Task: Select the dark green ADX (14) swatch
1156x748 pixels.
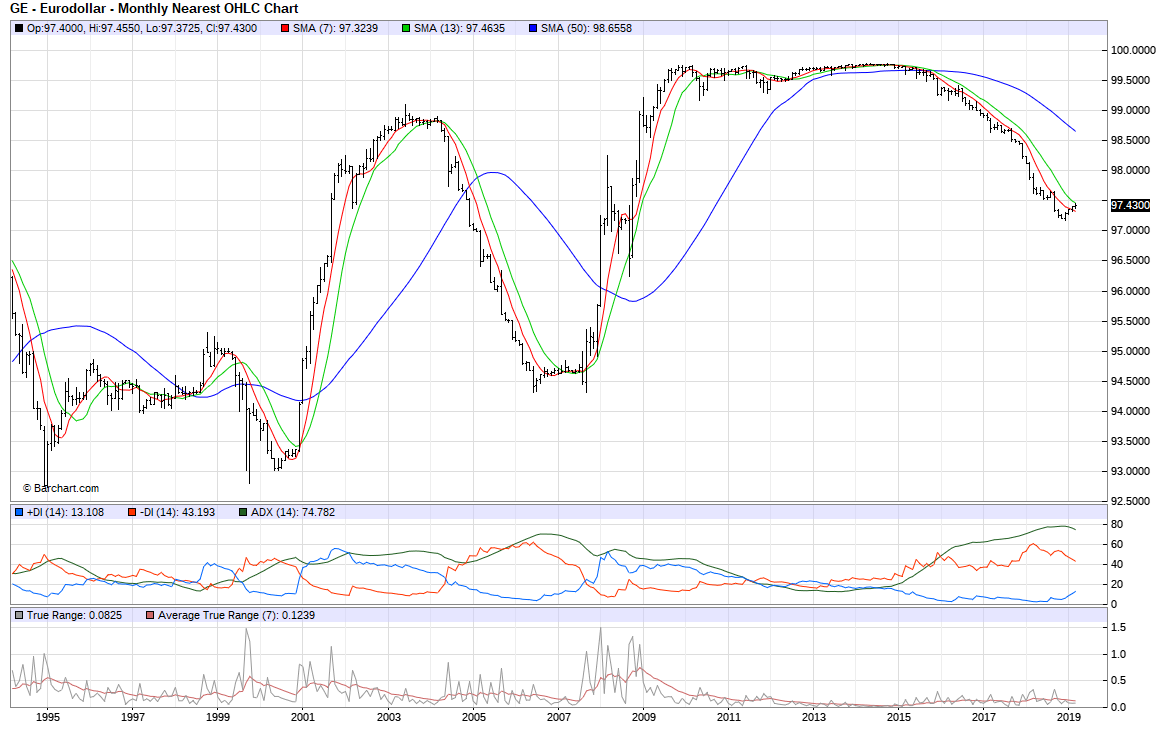Action: 243,512
